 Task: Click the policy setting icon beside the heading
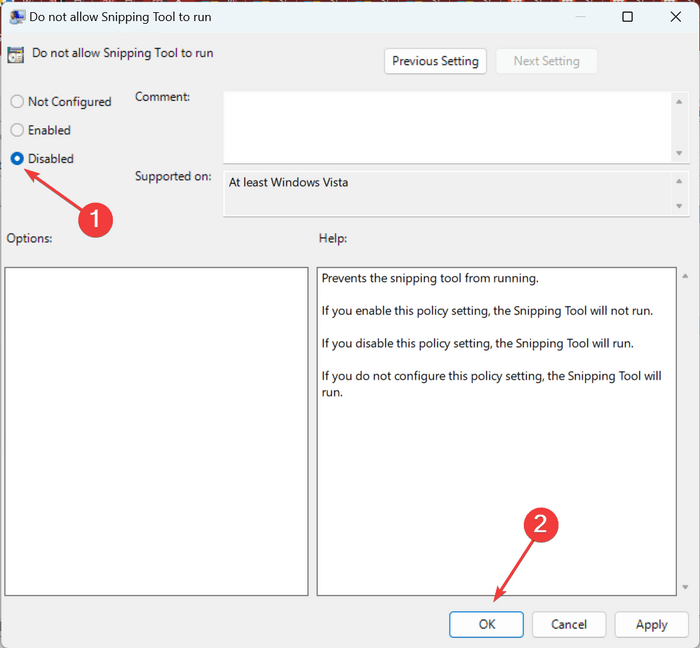(x=16, y=55)
